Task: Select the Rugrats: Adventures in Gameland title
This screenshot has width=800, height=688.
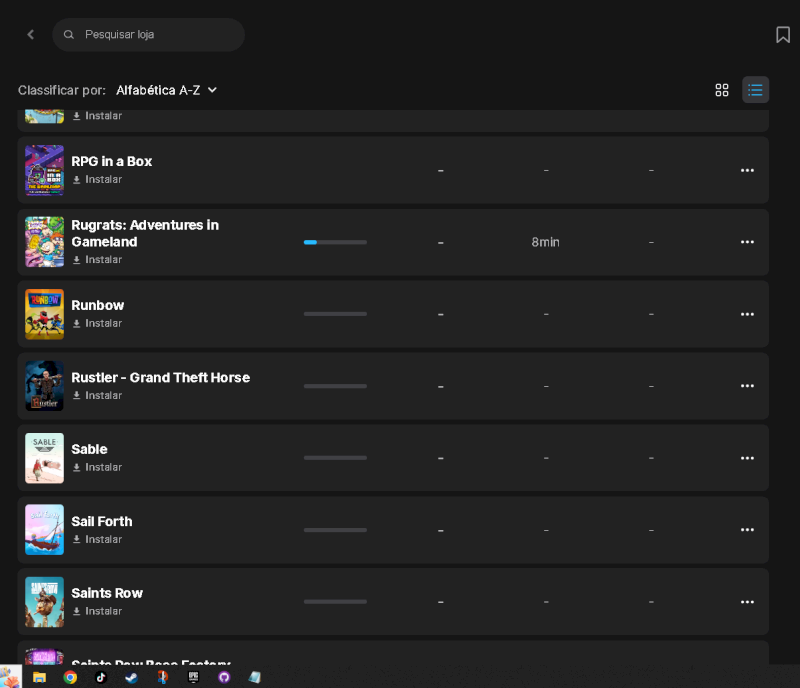Action: click(x=145, y=233)
